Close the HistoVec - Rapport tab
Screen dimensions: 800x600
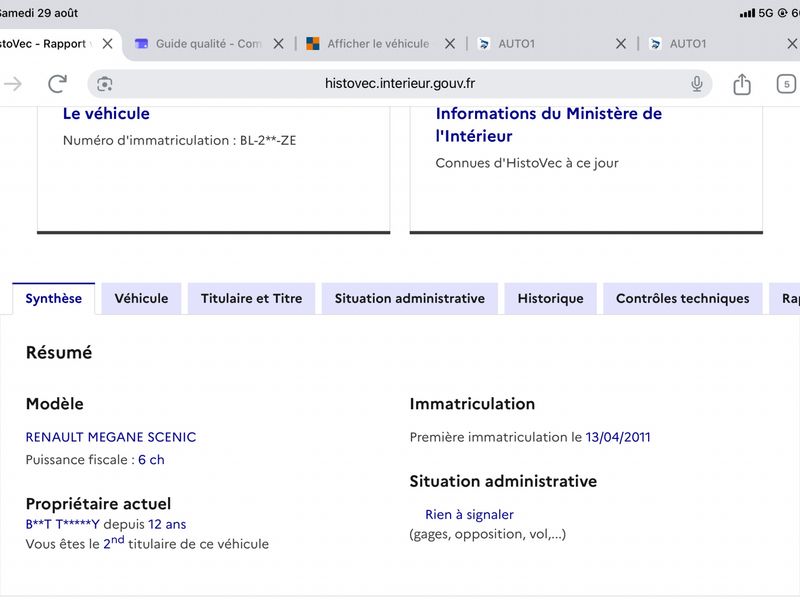pyautogui.click(x=107, y=44)
